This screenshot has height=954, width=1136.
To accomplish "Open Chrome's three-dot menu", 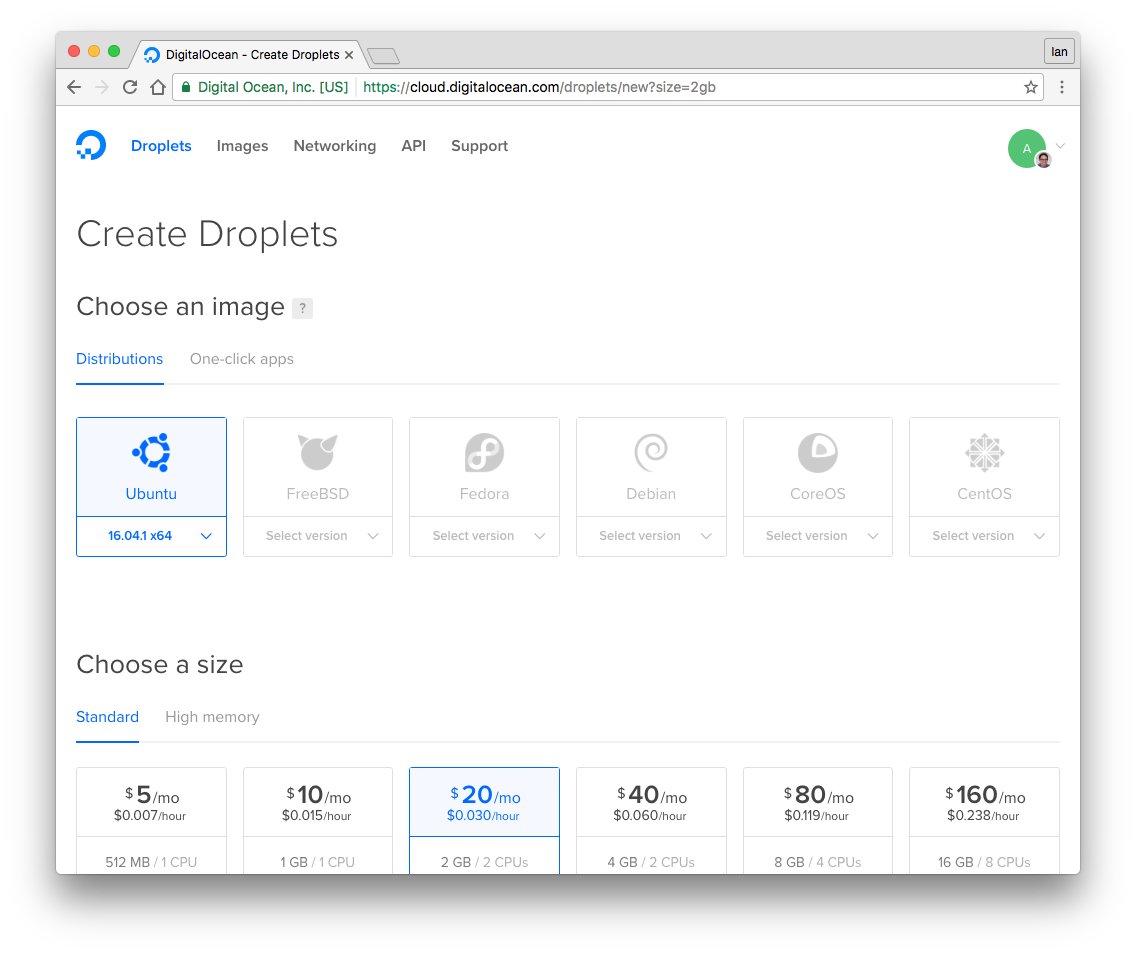I will click(x=1061, y=88).
